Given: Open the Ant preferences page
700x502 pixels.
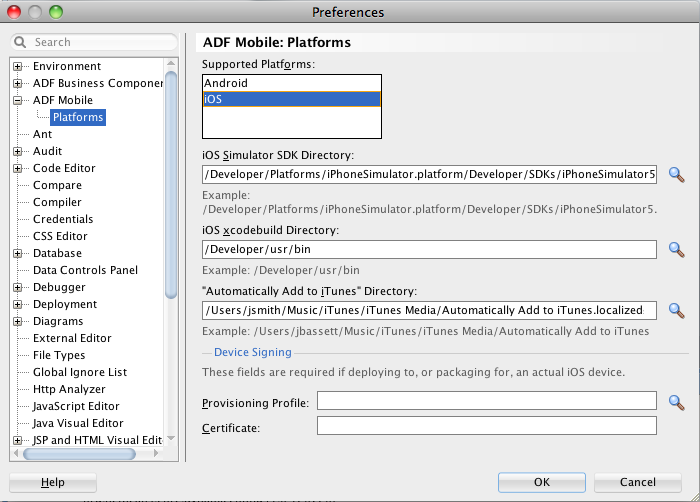Looking at the screenshot, I should click(42, 134).
